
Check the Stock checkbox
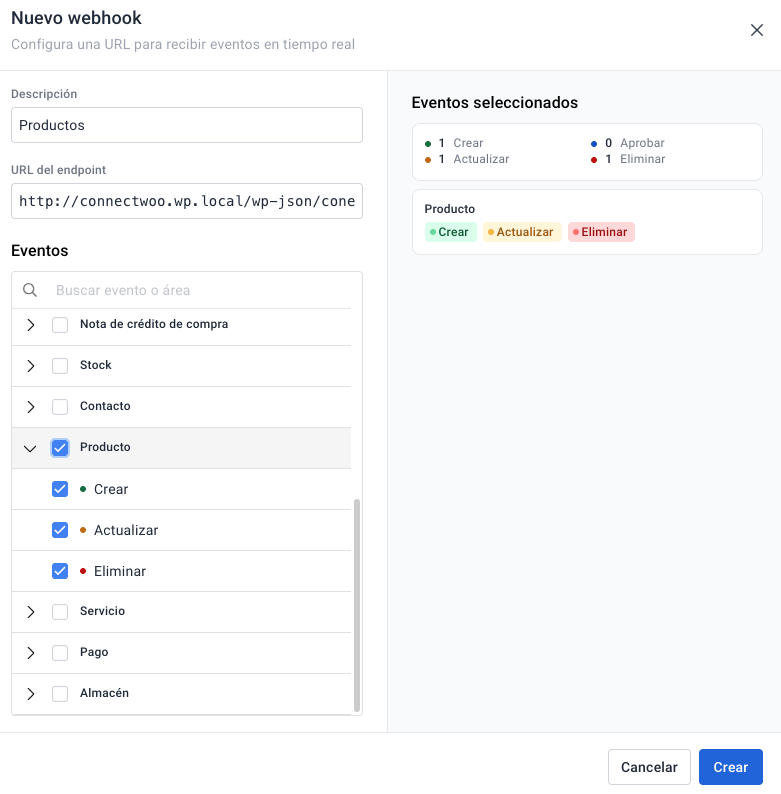click(60, 366)
